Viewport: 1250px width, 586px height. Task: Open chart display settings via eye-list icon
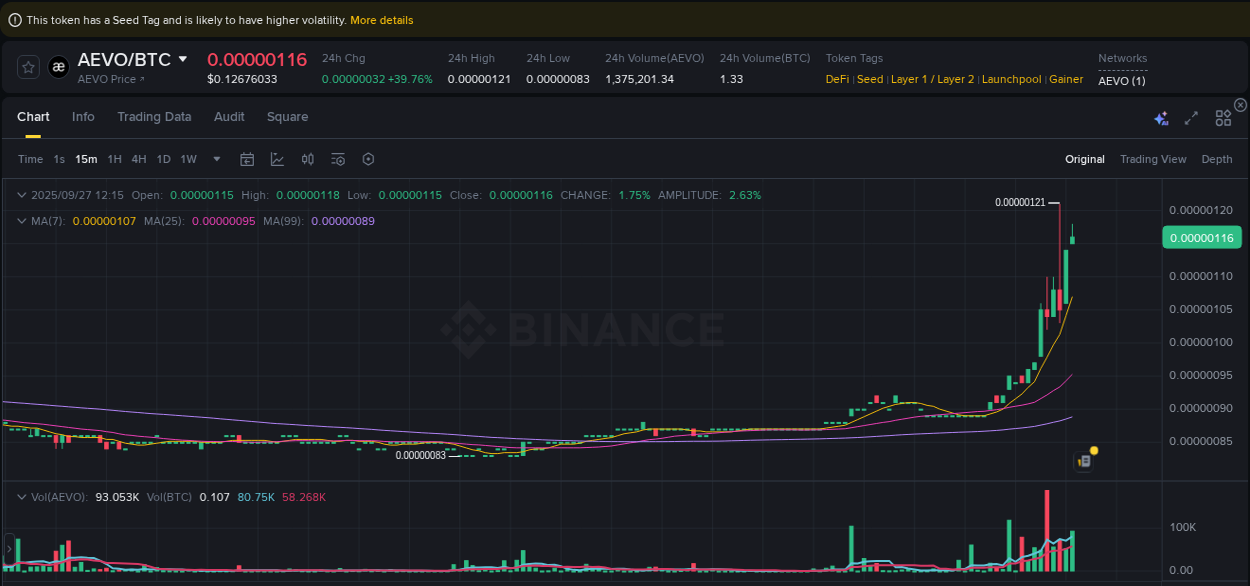pyautogui.click(x=337, y=159)
